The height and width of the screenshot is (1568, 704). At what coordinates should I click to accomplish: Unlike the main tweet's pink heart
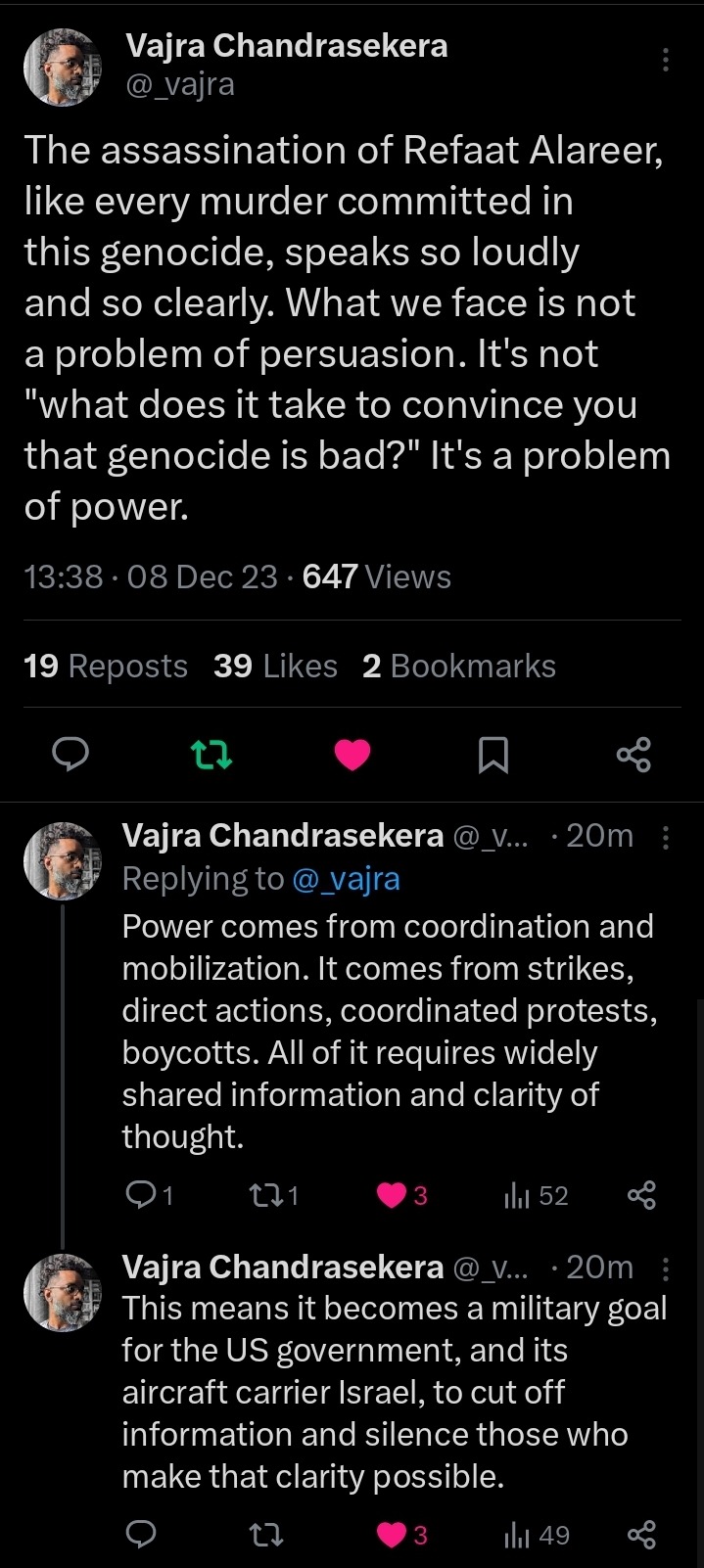(352, 754)
